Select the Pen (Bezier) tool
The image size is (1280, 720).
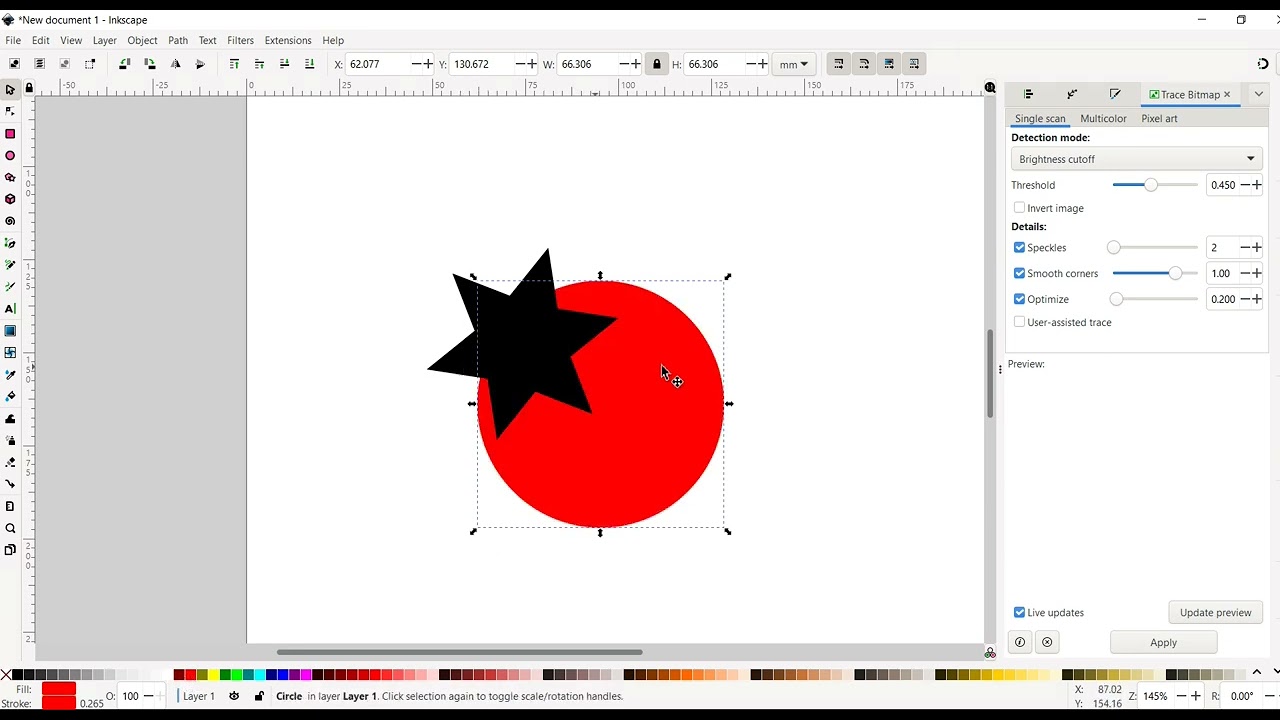[x=10, y=243]
